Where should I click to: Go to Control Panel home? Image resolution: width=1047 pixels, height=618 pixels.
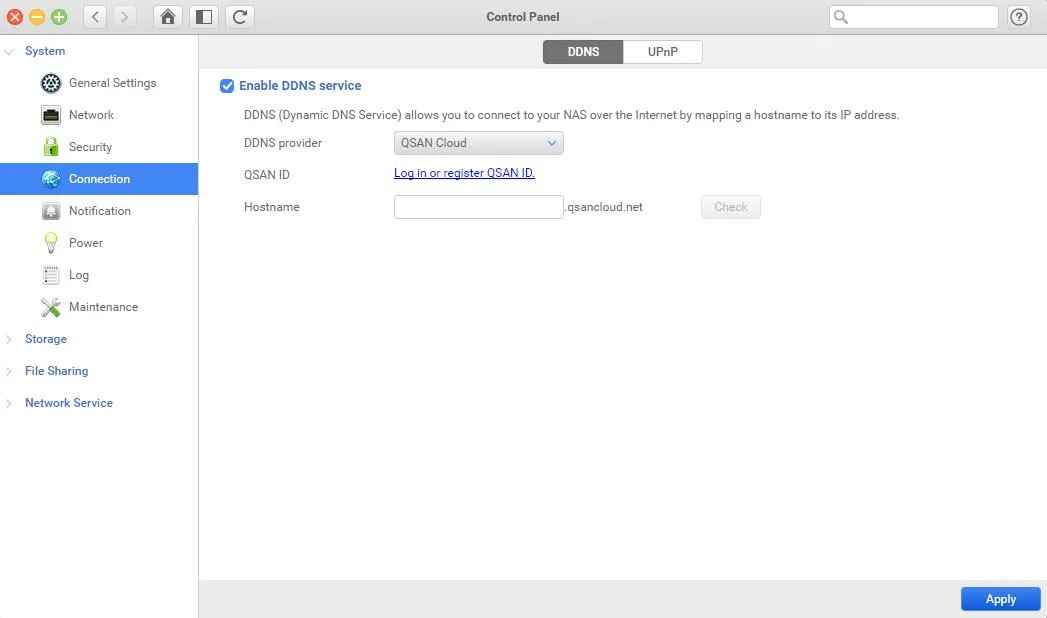[x=168, y=17]
